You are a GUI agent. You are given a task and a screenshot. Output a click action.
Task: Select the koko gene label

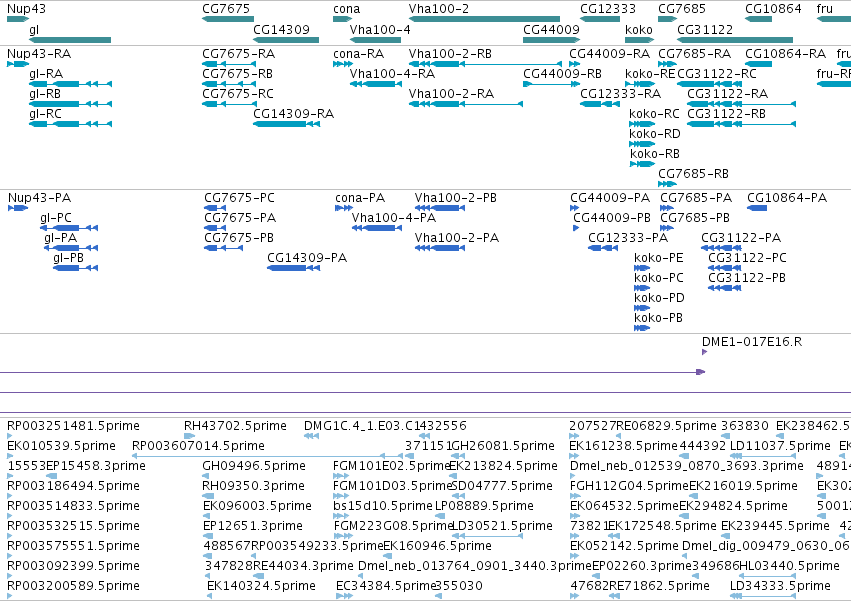pos(639,29)
